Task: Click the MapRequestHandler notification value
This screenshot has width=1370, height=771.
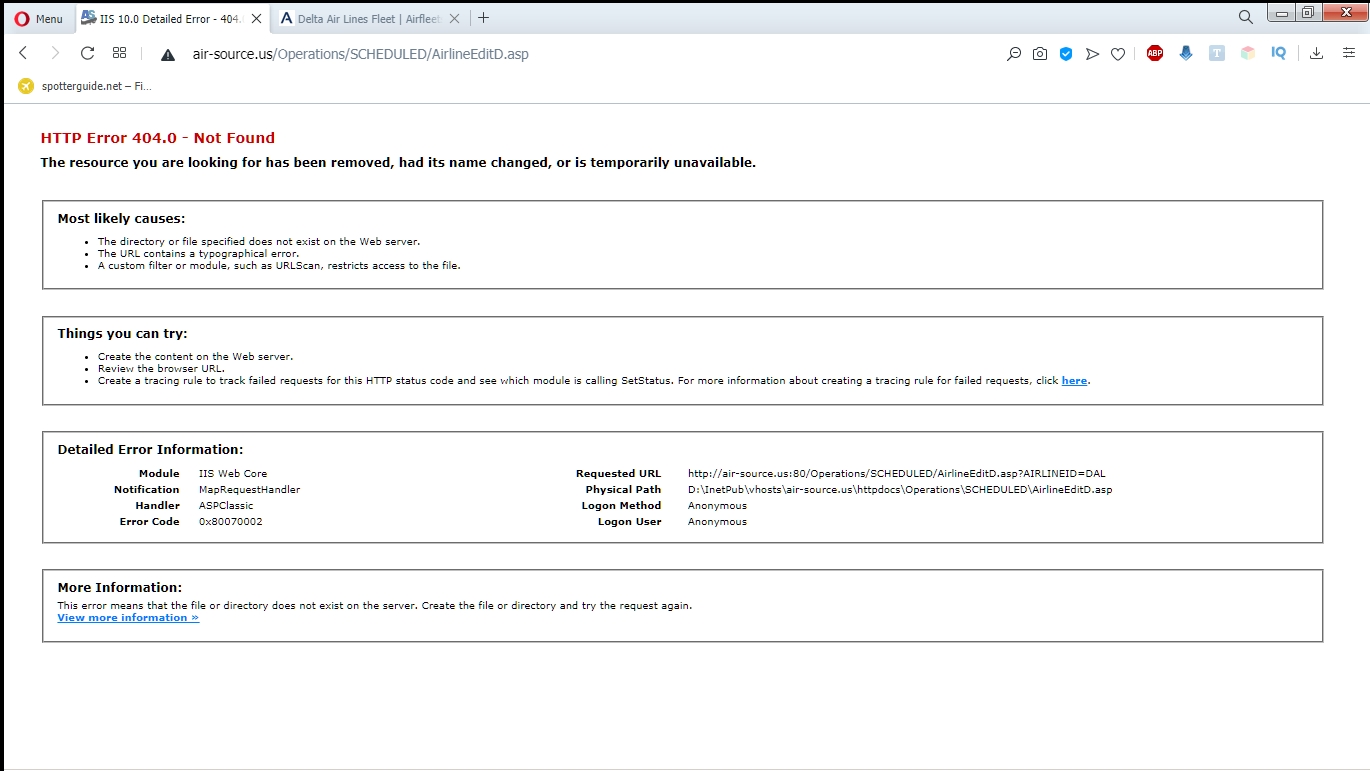Action: click(249, 490)
